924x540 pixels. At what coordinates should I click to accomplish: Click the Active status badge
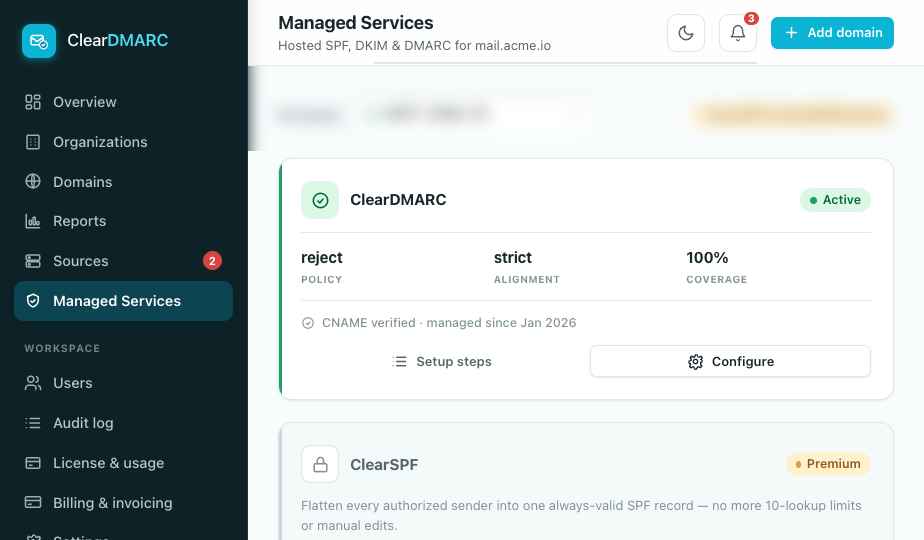point(835,200)
